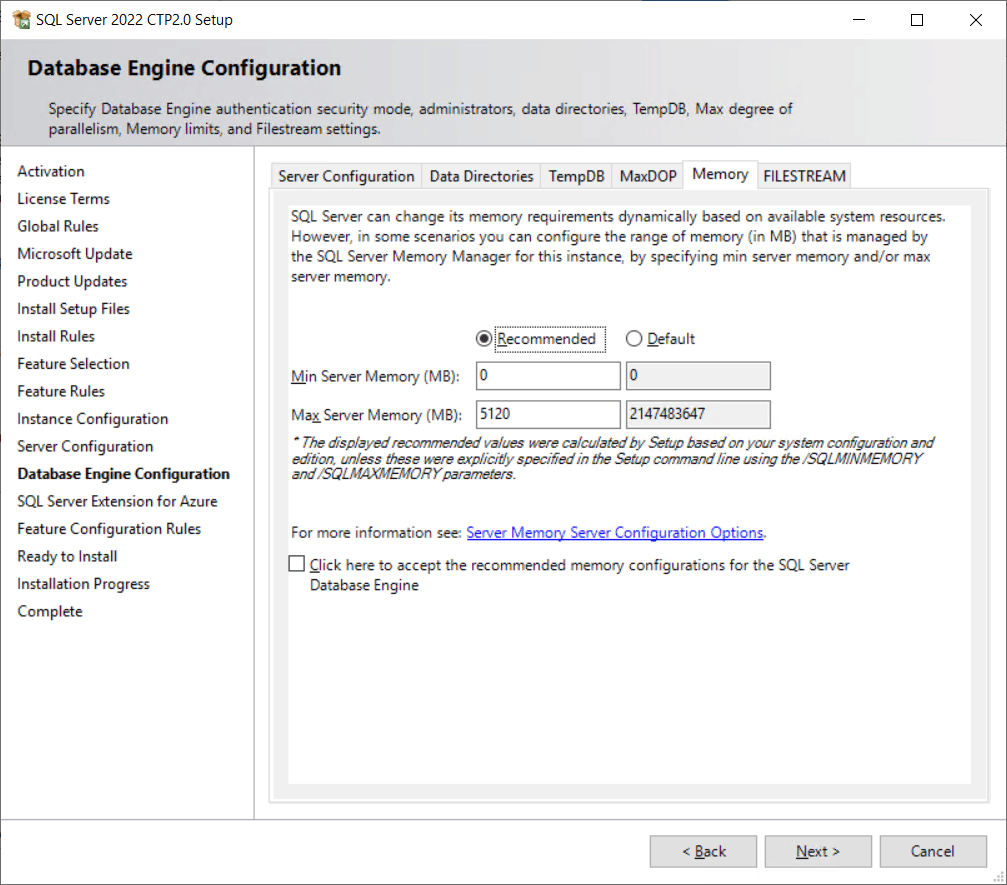1007x885 pixels.
Task: Click the Next button
Action: 817,851
